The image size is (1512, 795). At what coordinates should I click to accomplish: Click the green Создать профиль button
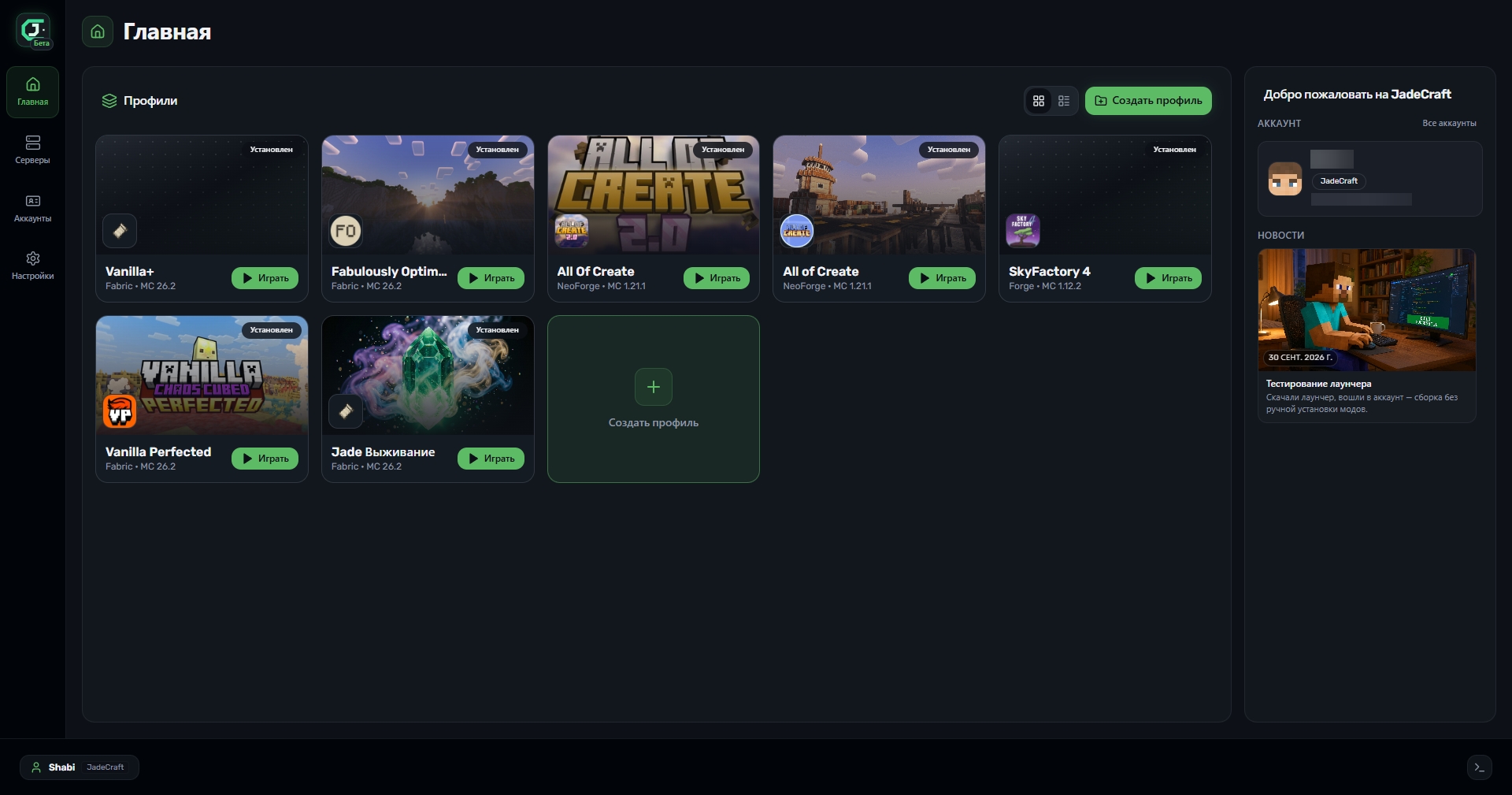[1148, 101]
